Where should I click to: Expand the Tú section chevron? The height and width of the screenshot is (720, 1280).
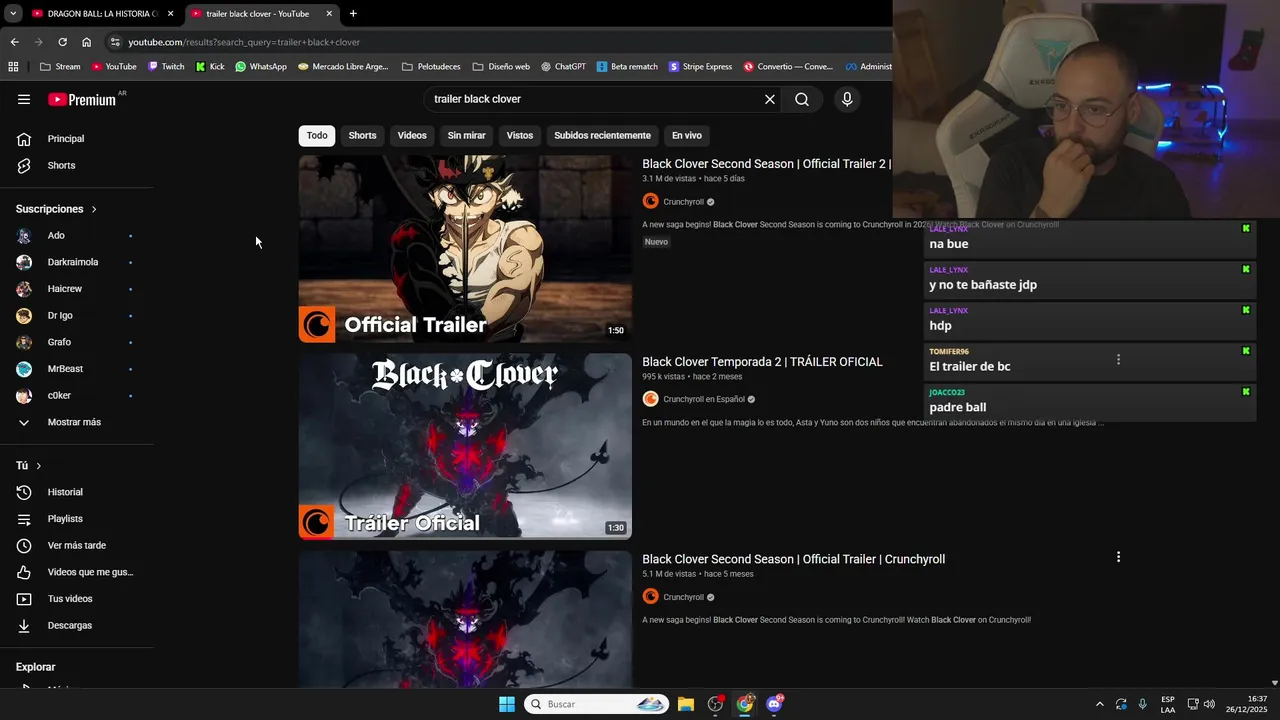click(x=39, y=466)
